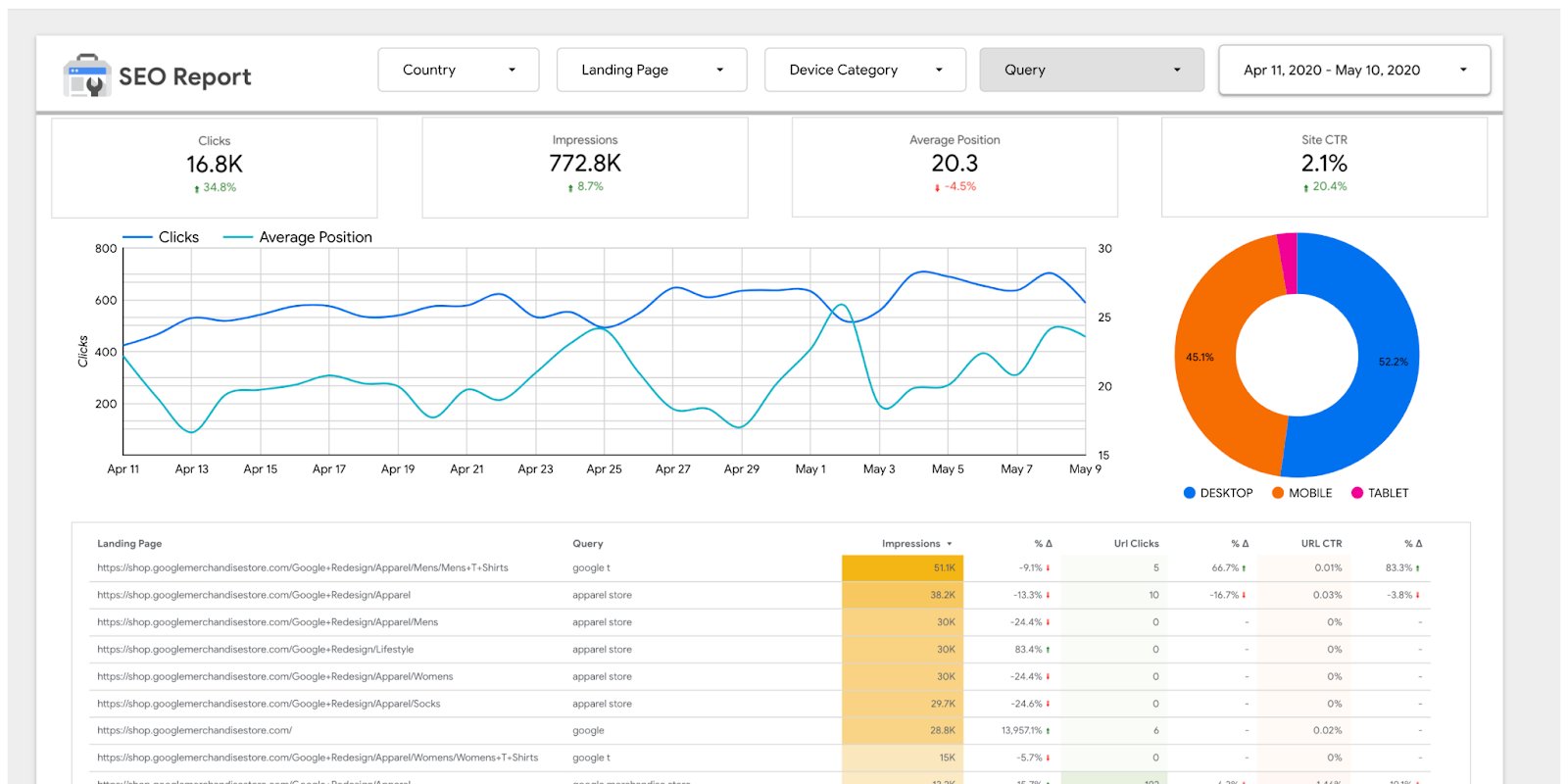This screenshot has width=1568, height=784.
Task: Click the DESKTOP legend dot
Action: pos(1190,493)
